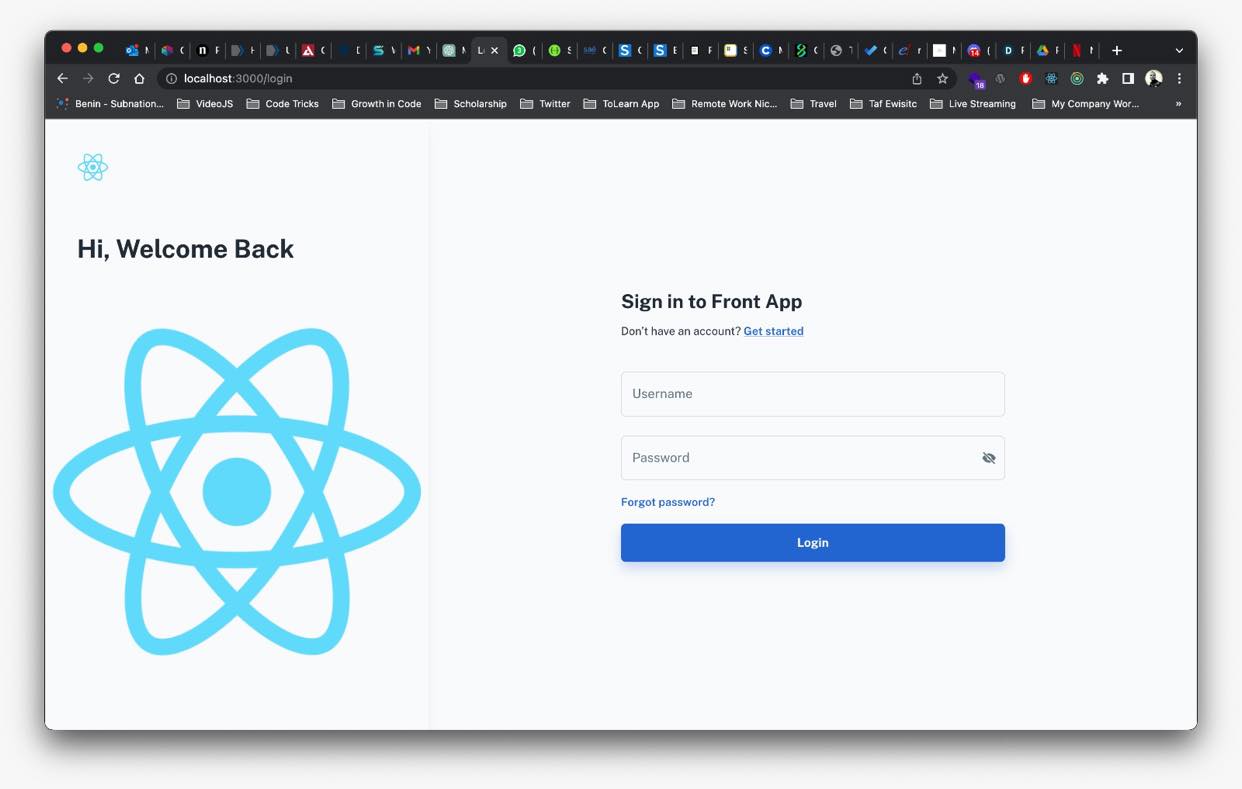Open the Remote Work bookmark folder
The image size is (1242, 789).
coord(725,104)
